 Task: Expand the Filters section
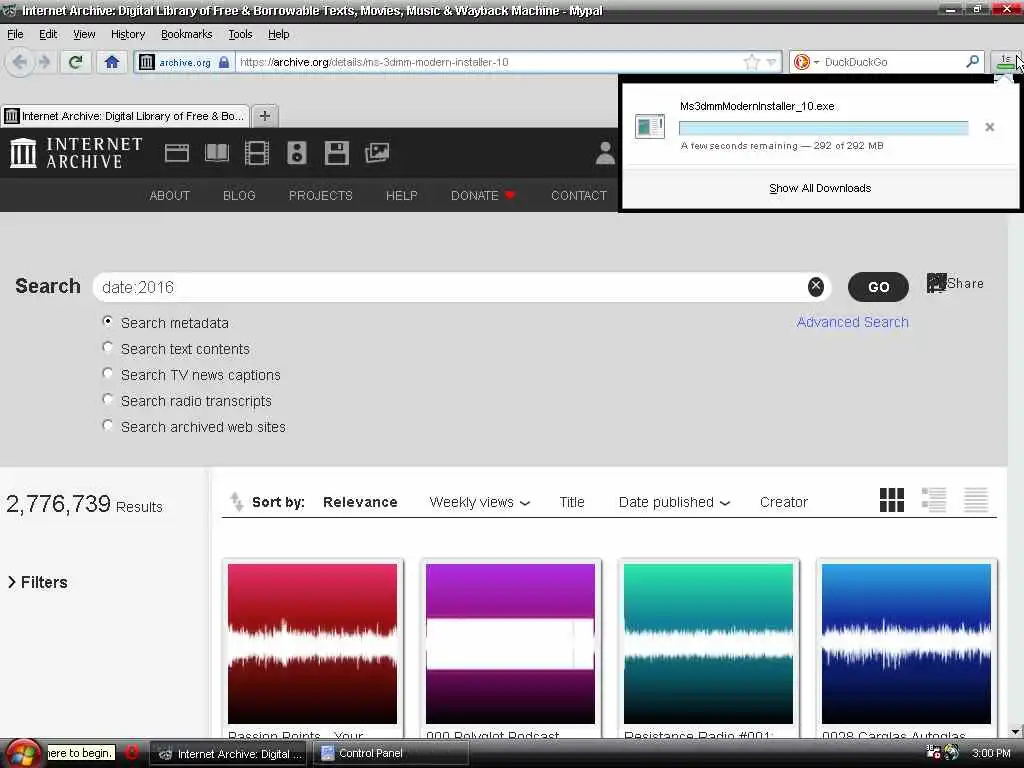[x=37, y=582]
